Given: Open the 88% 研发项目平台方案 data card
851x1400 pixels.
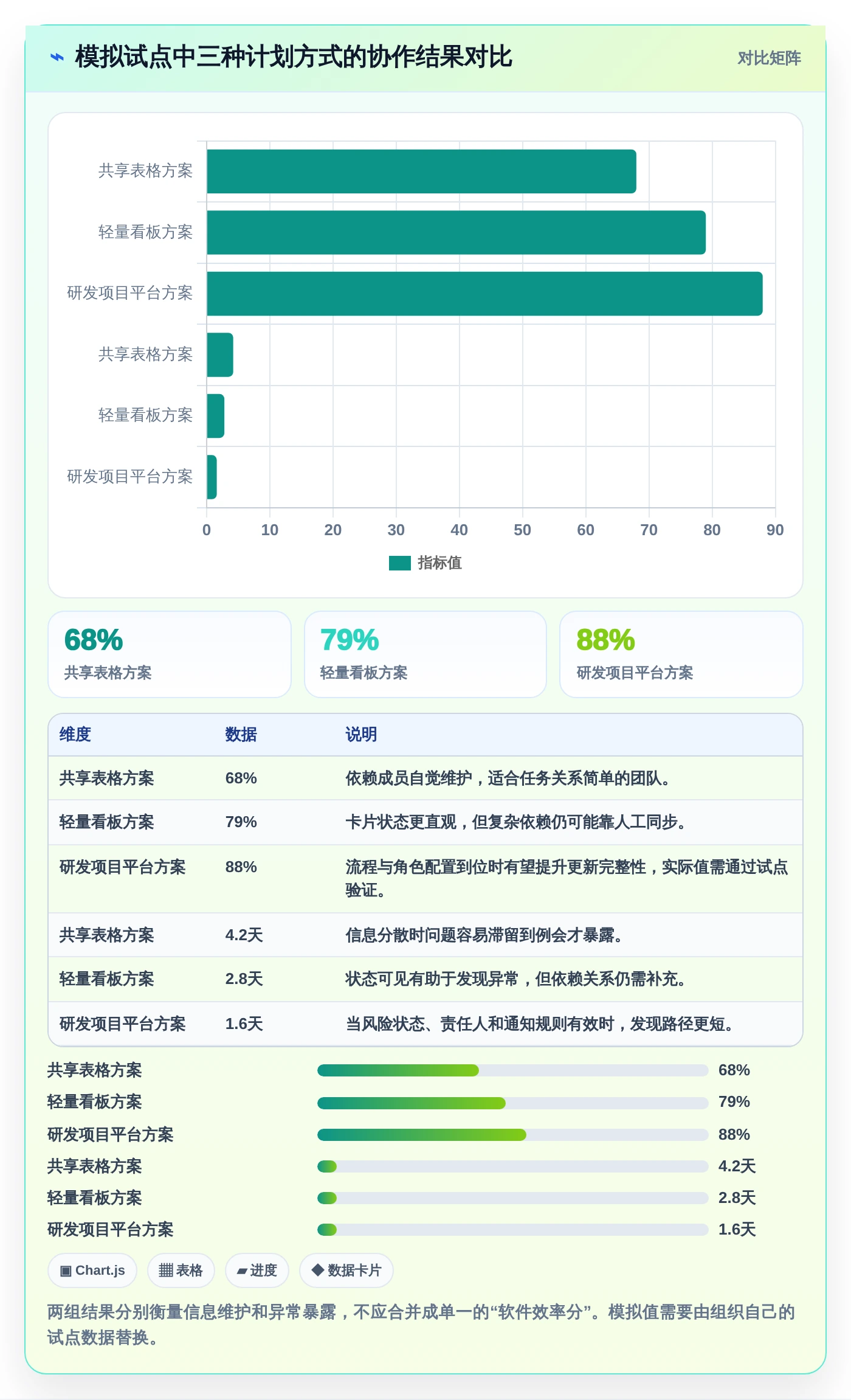Looking at the screenshot, I should pos(681,654).
